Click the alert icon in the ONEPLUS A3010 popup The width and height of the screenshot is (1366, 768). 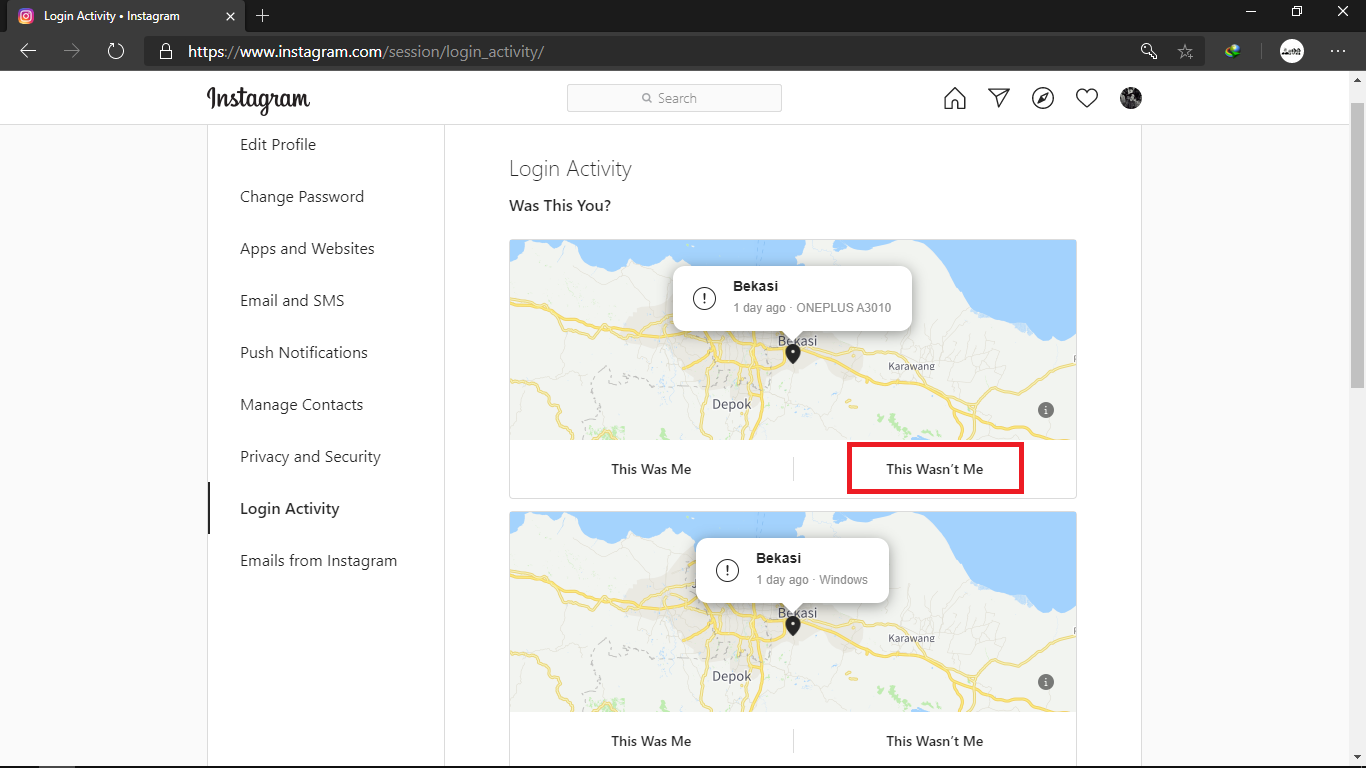705,298
